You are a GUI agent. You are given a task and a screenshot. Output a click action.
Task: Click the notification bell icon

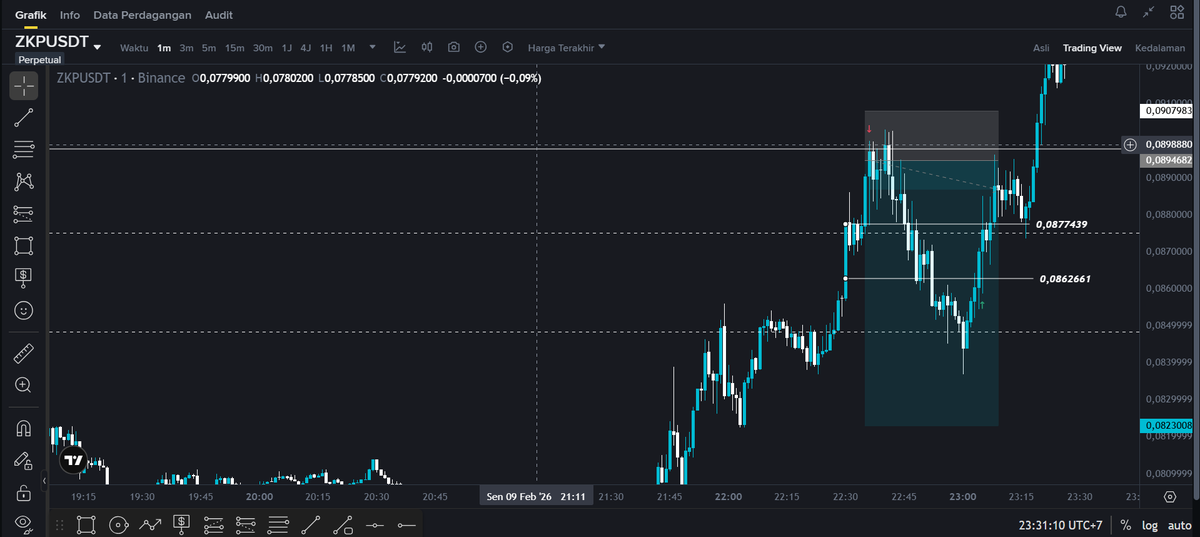point(1121,12)
